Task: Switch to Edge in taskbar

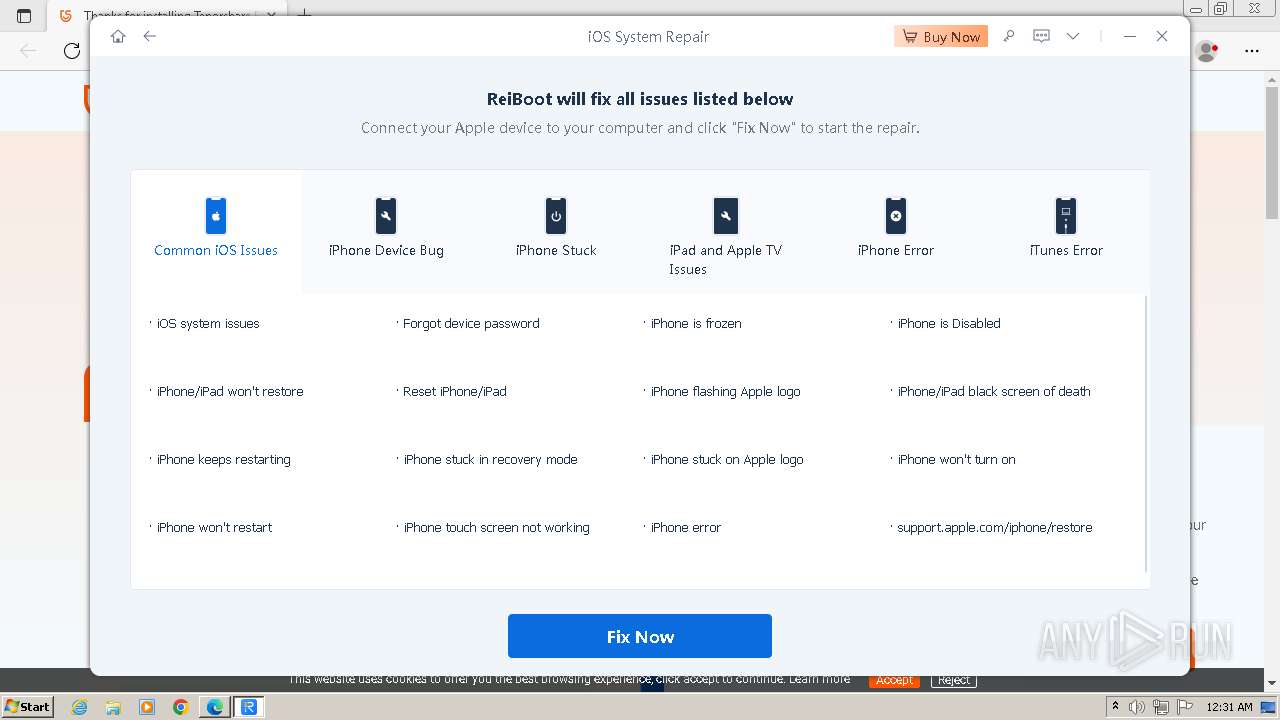Action: 215,707
